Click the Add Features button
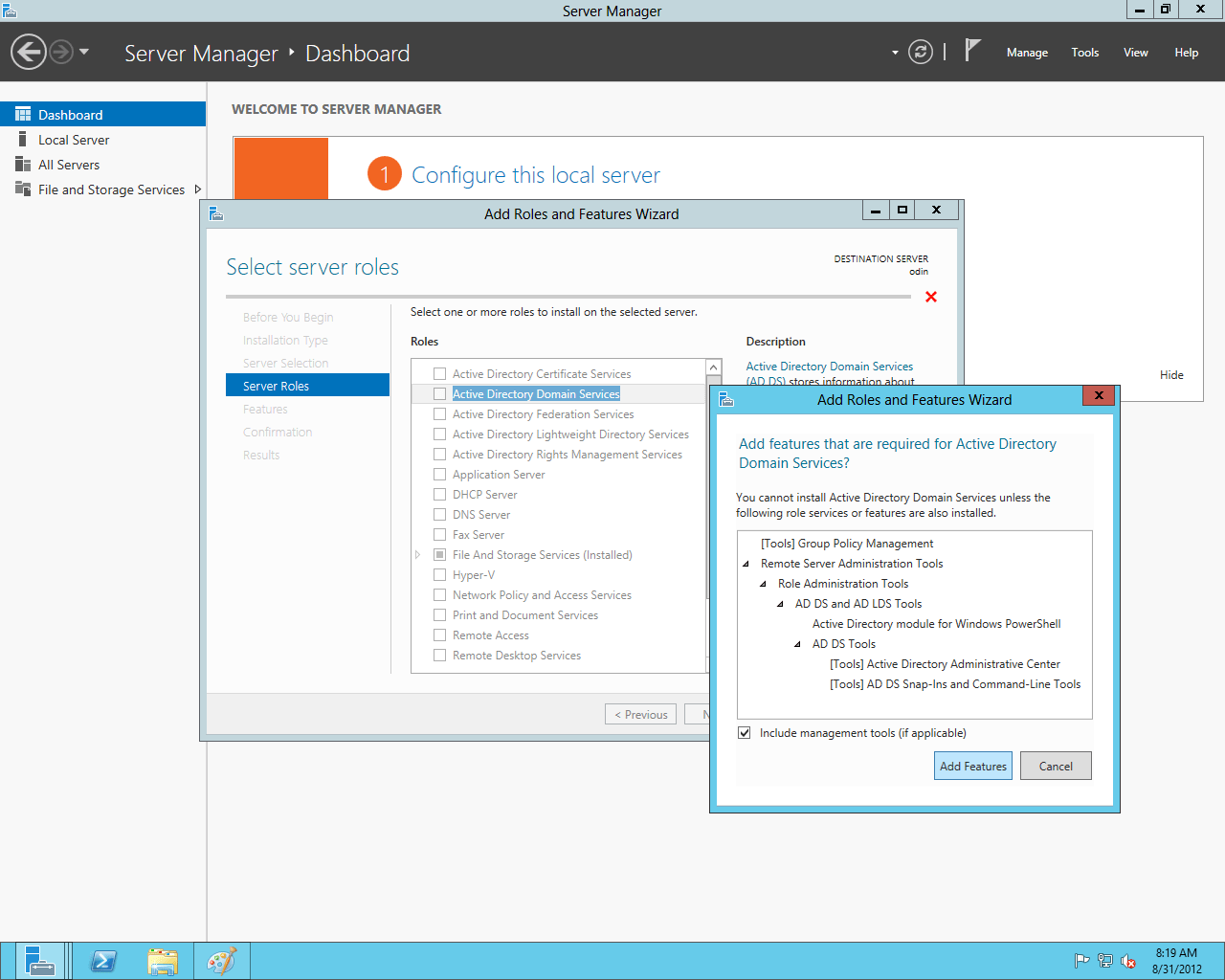This screenshot has width=1225, height=980. coord(972,765)
